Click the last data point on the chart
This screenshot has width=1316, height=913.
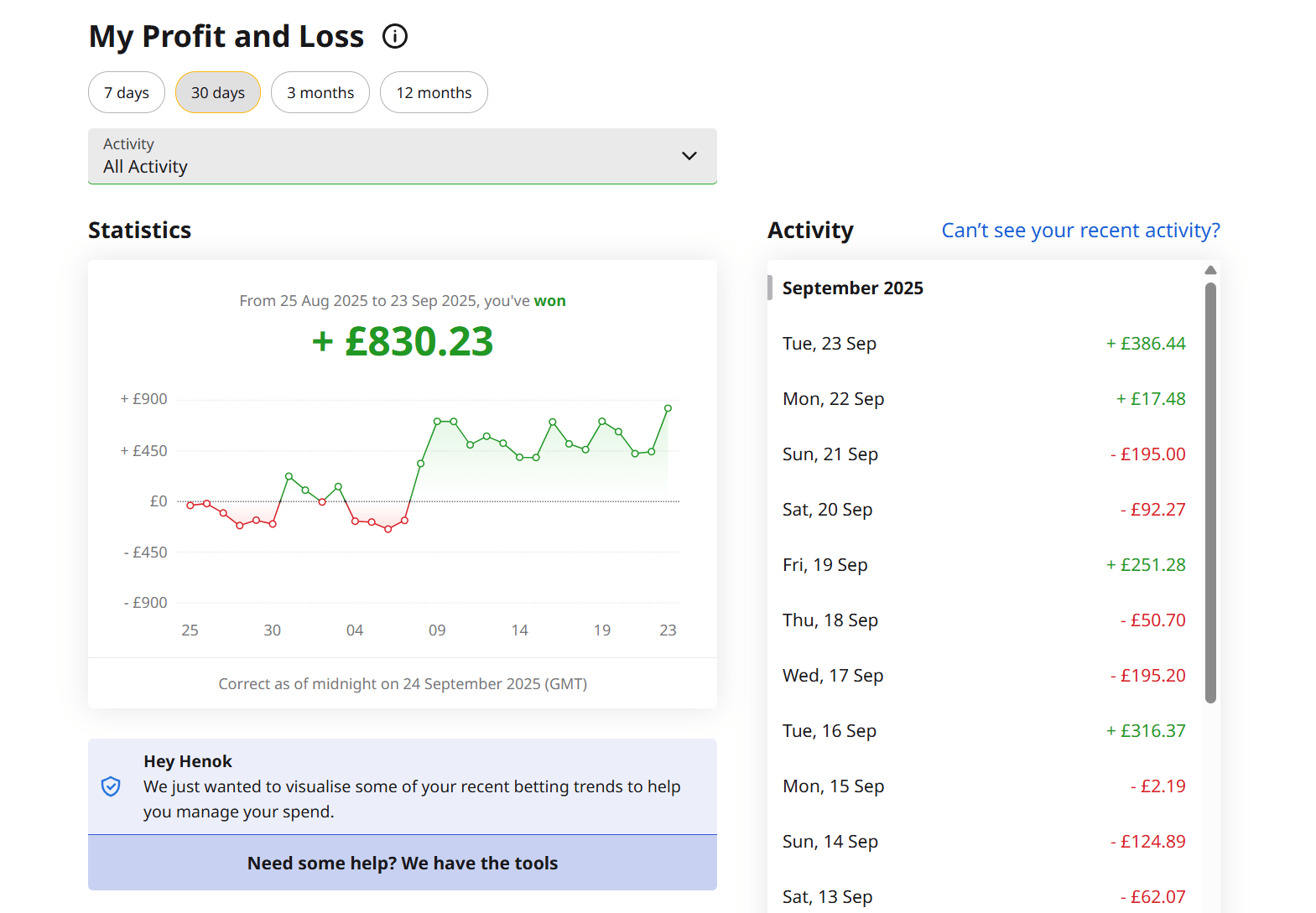668,408
